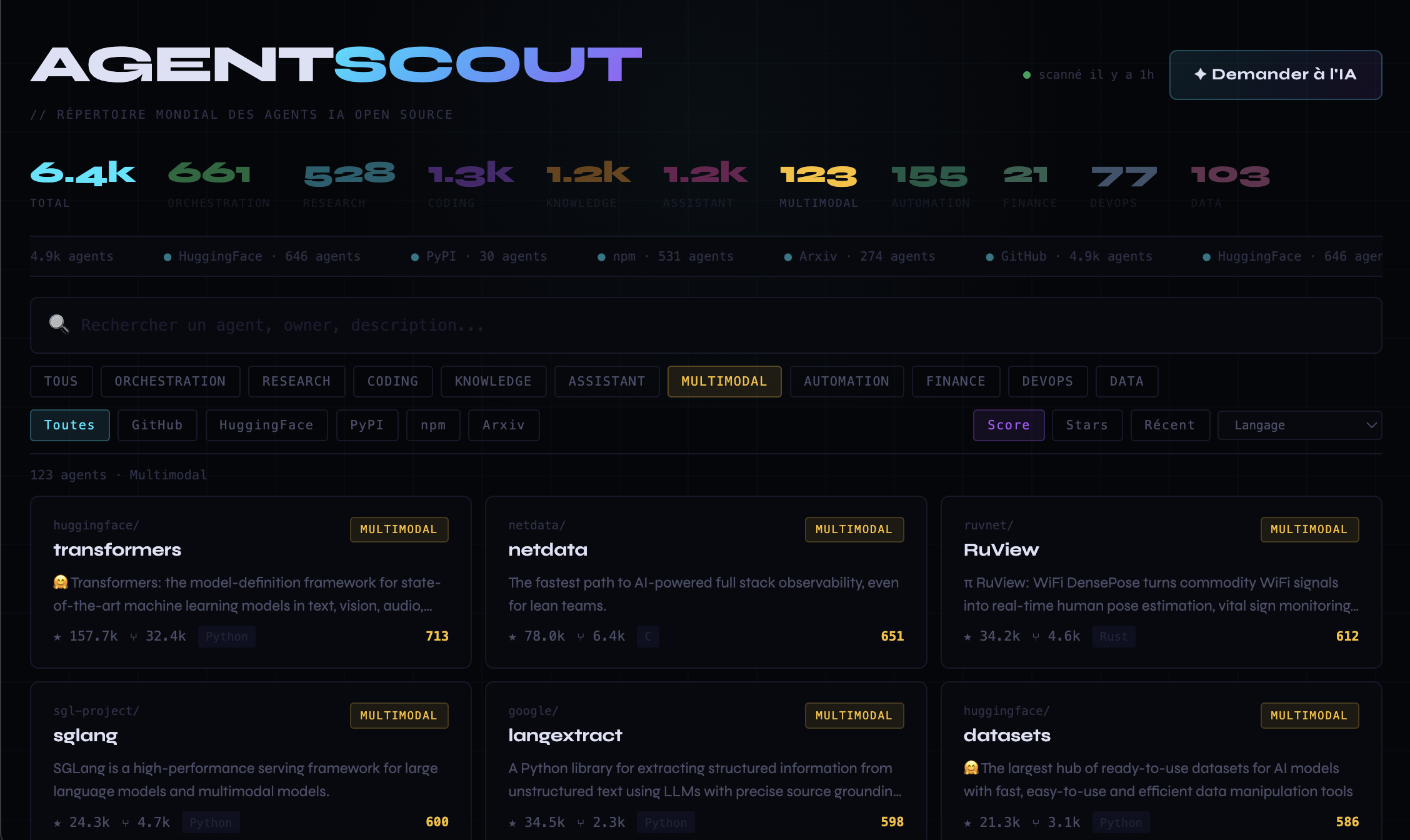The height and width of the screenshot is (840, 1410).
Task: Click the magnifying glass search icon
Action: pos(59,324)
